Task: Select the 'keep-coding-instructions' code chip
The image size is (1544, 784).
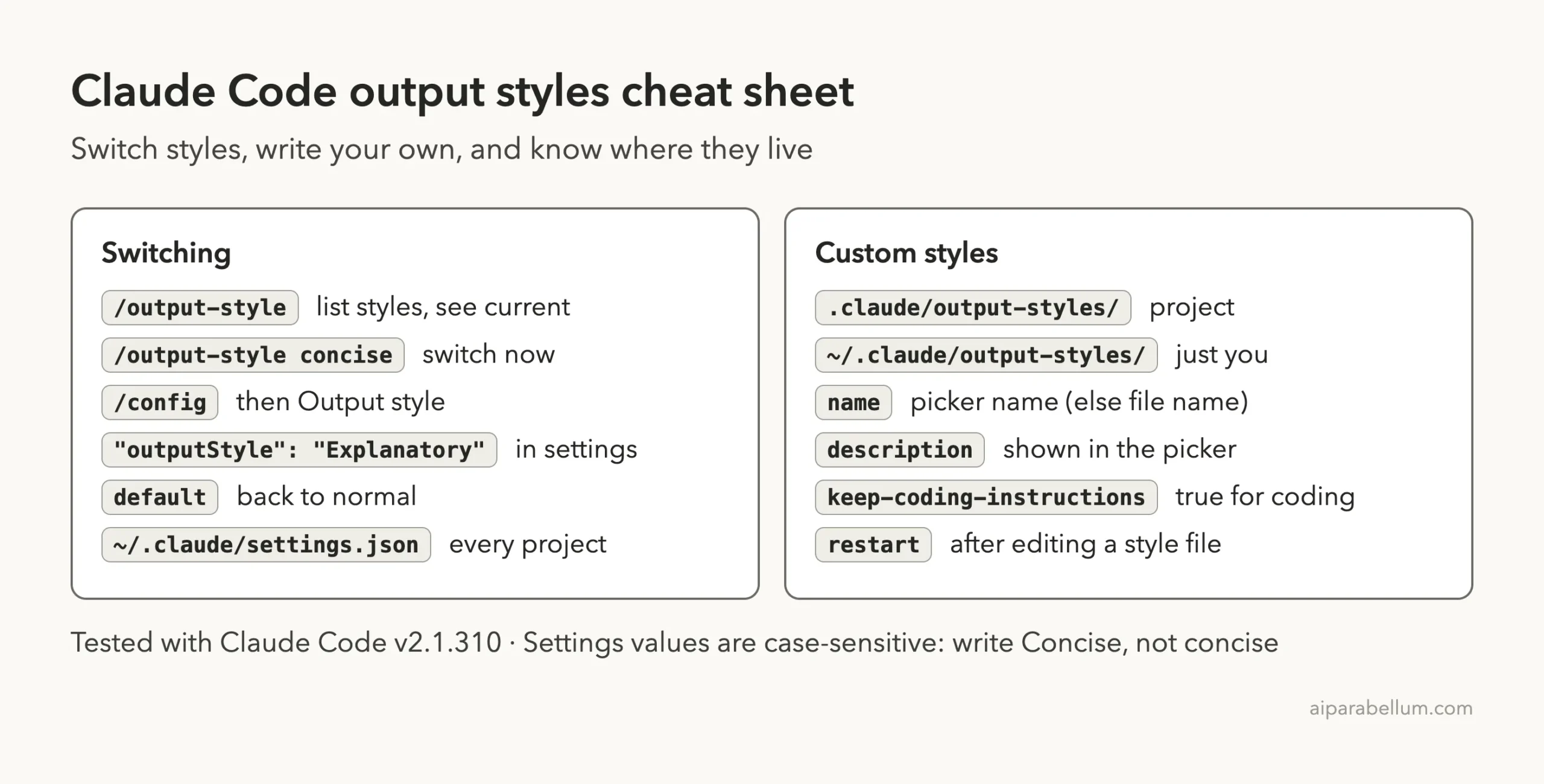Action: click(986, 498)
